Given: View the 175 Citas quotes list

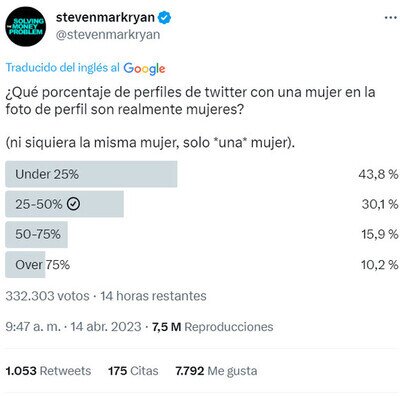Looking at the screenshot, I should [x=133, y=371].
